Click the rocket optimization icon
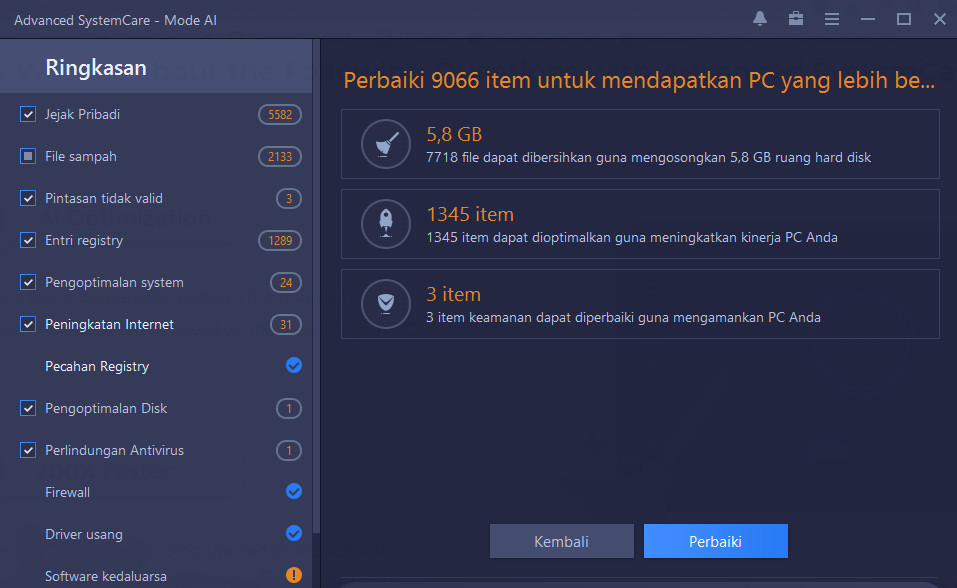 click(x=386, y=224)
